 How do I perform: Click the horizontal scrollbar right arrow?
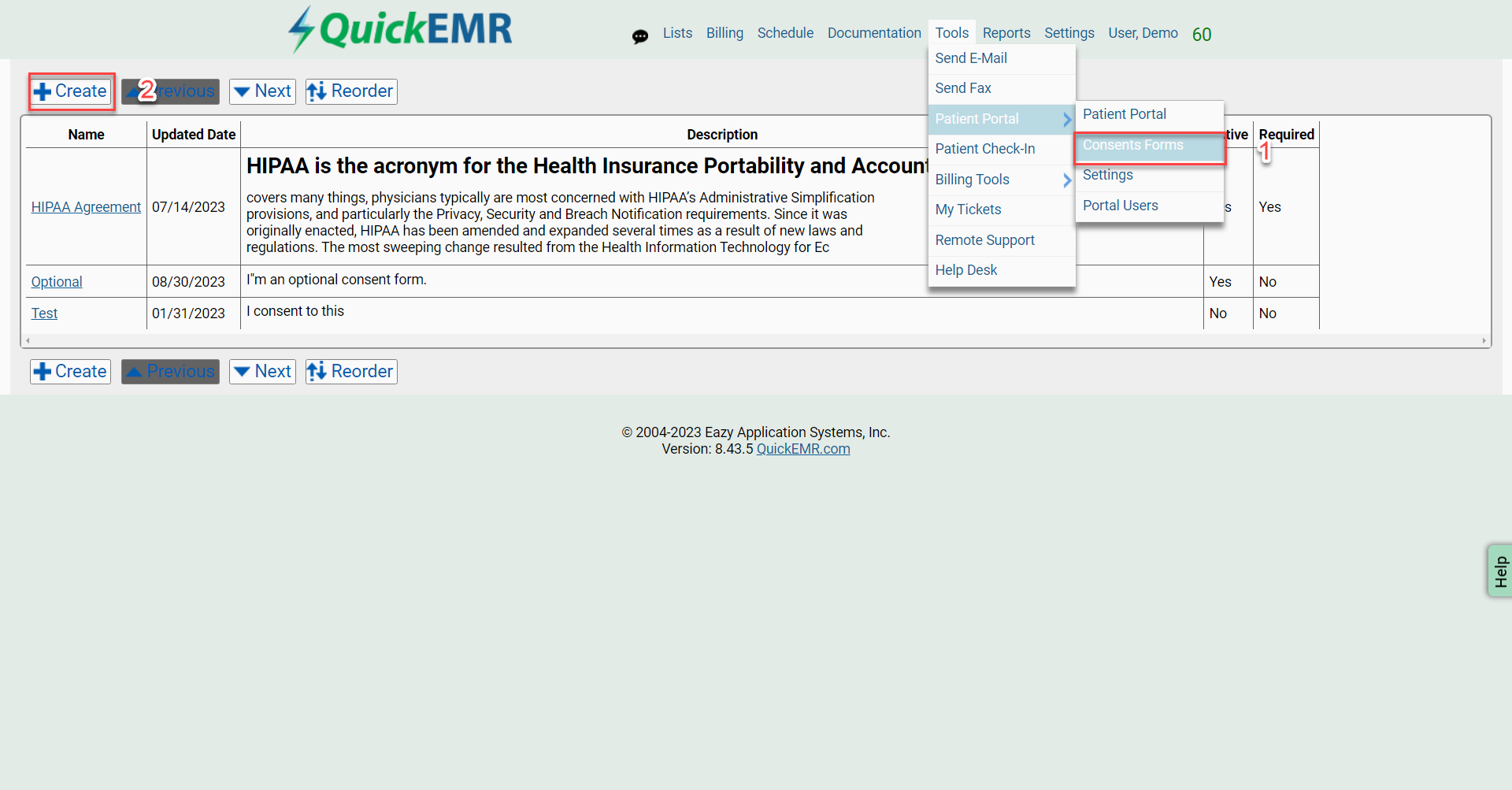click(x=1484, y=341)
